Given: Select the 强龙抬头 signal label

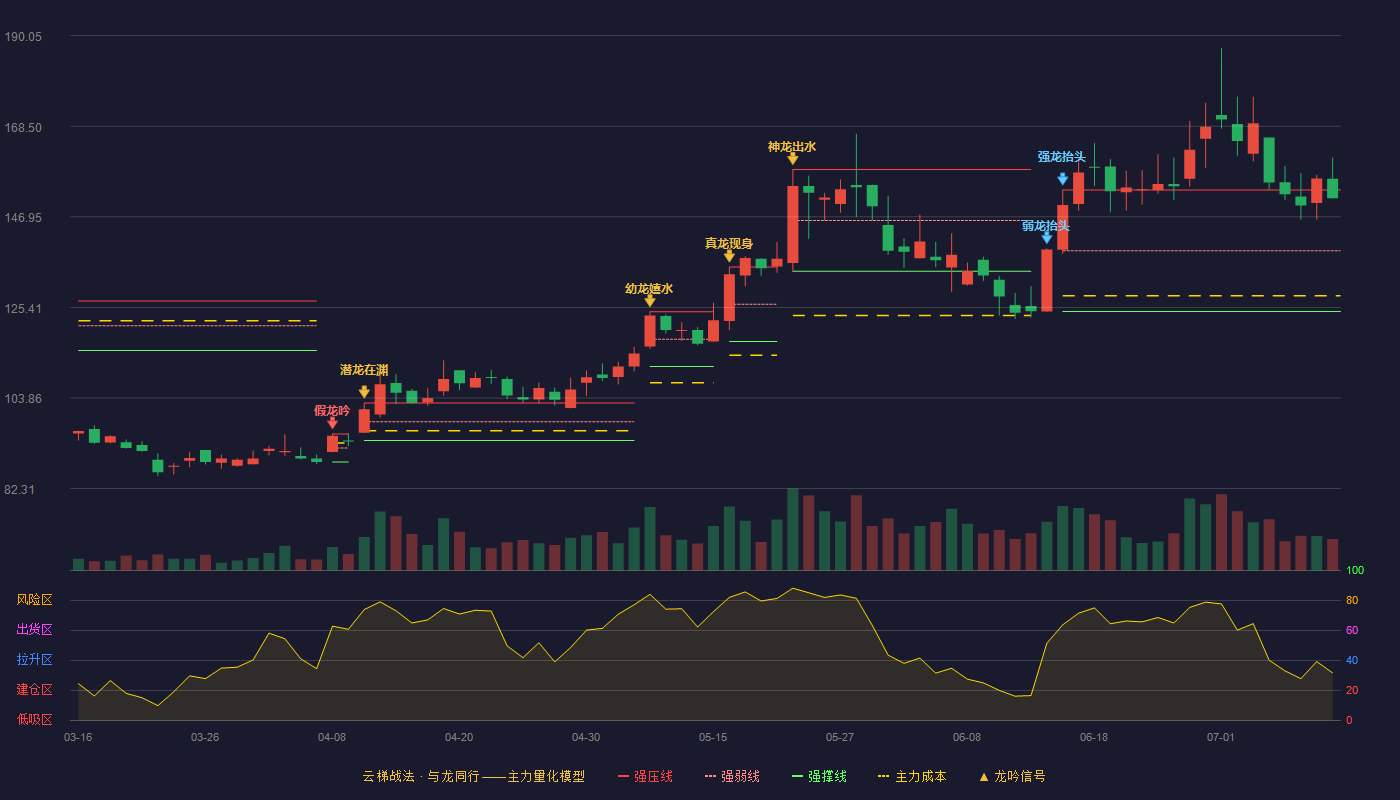Looking at the screenshot, I should pyautogui.click(x=1061, y=157).
